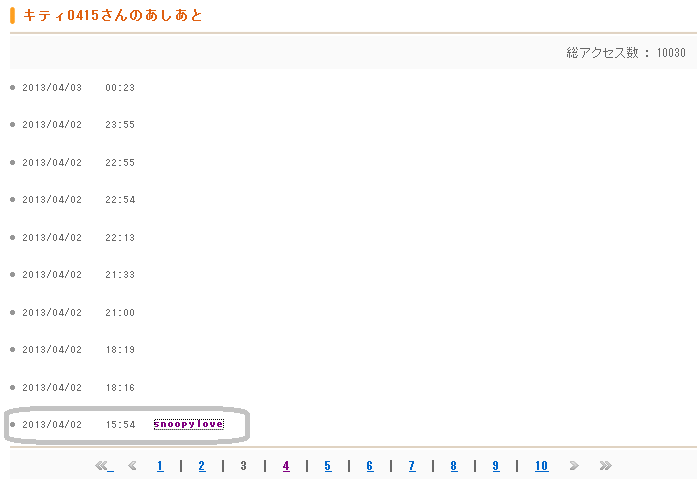Click the 2013/04/02 21:00 entry

coord(78,313)
